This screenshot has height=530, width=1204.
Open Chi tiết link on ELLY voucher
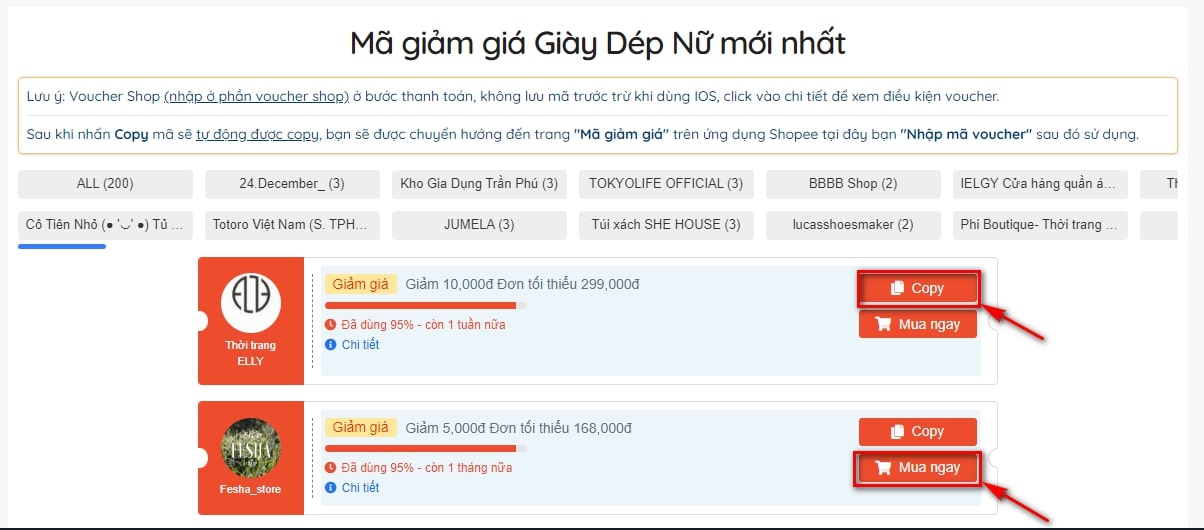click(360, 345)
